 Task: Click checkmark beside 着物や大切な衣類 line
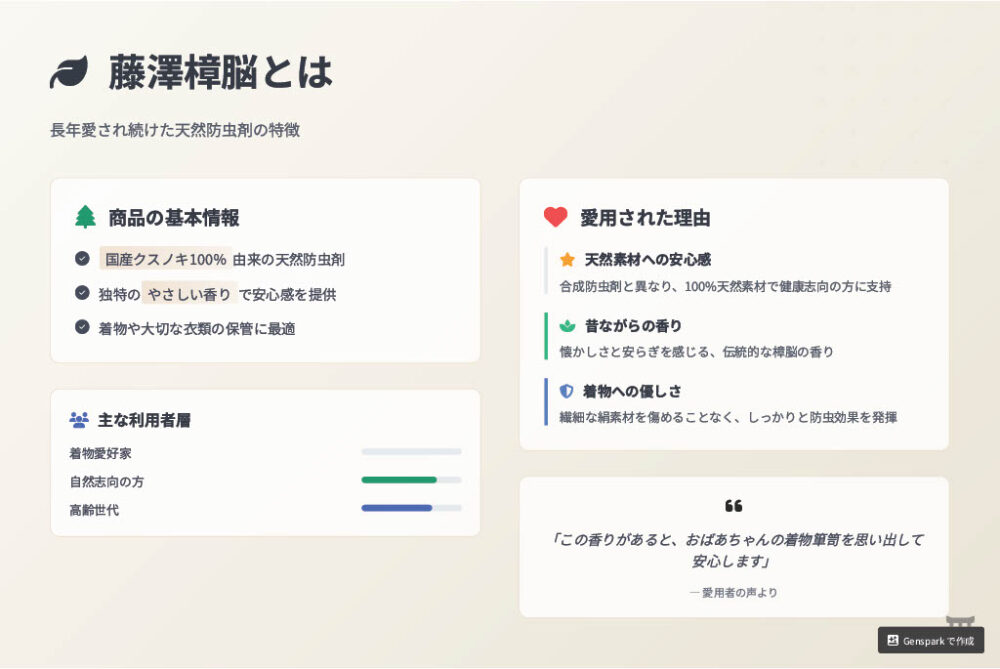click(82, 327)
